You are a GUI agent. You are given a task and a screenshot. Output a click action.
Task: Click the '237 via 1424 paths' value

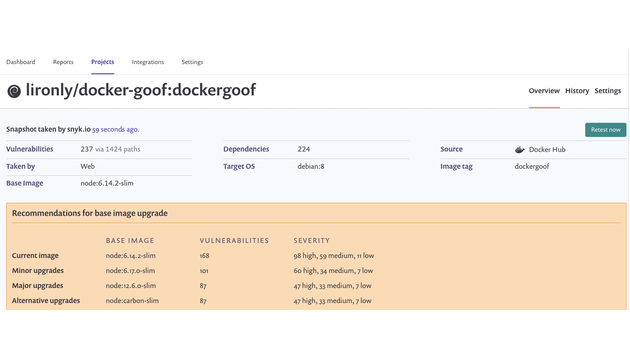(x=110, y=149)
